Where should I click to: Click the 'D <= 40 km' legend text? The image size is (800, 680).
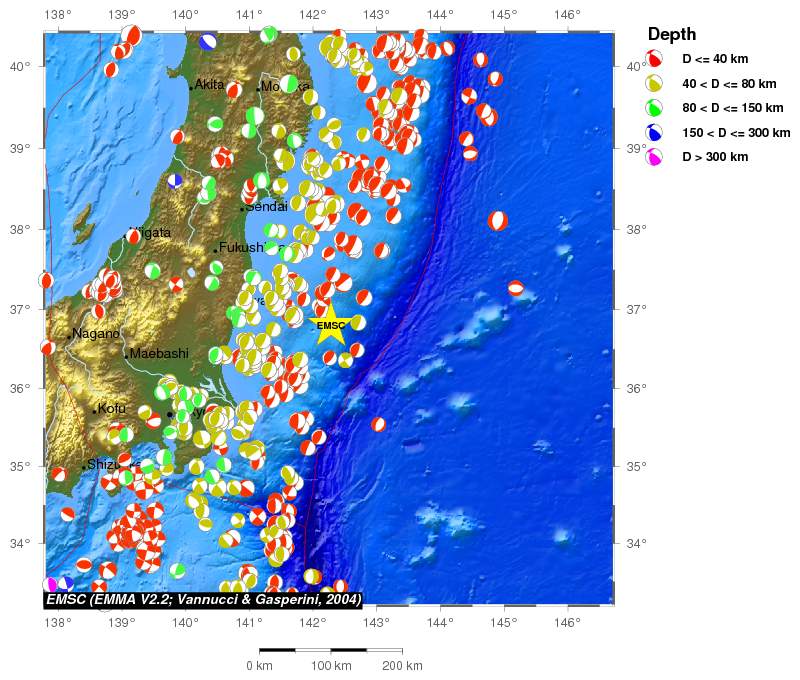(729, 60)
